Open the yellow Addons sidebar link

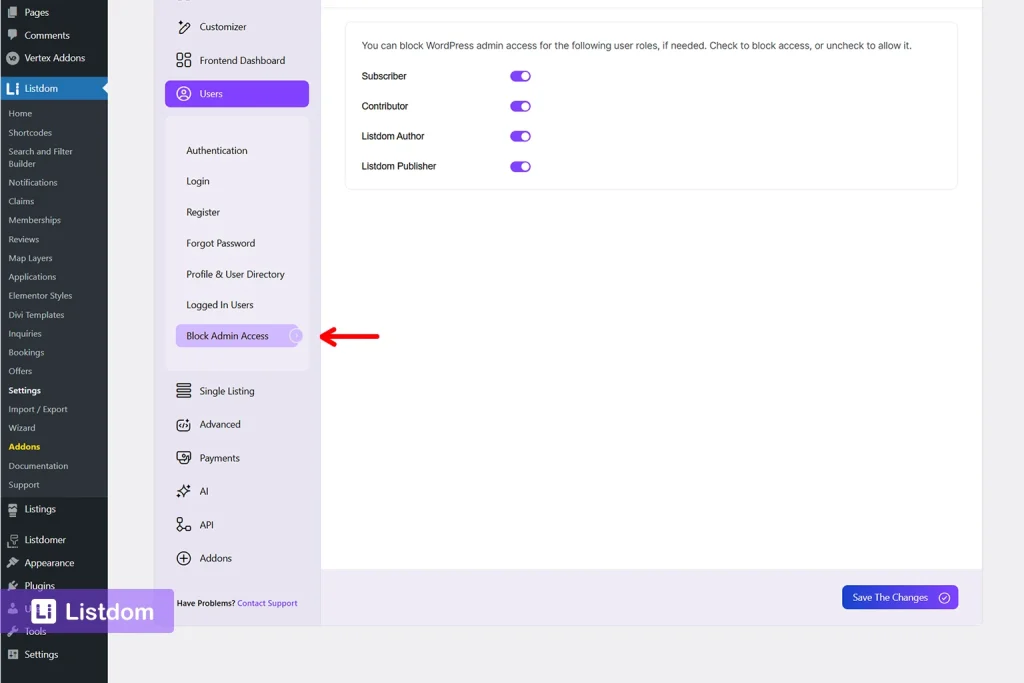[x=24, y=447]
